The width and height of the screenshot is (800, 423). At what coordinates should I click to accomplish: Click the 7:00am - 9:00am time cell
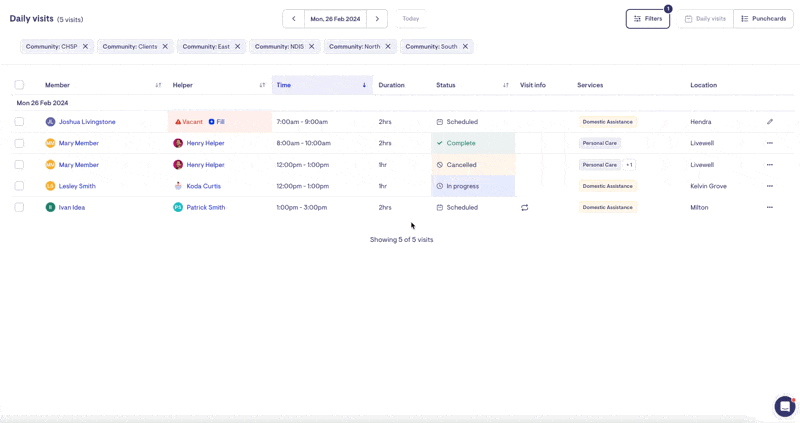(302, 122)
